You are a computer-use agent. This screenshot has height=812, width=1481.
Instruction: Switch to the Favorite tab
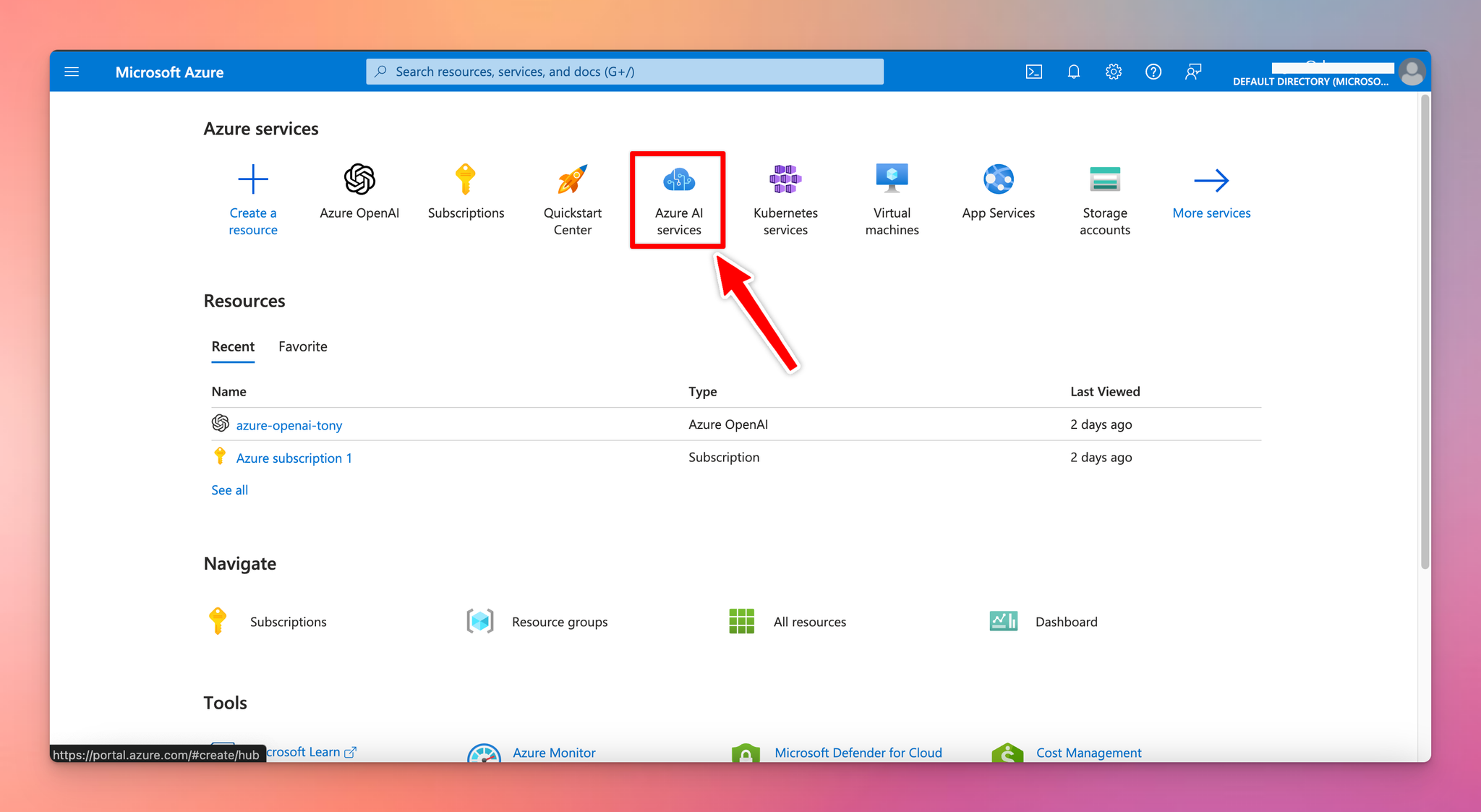pyautogui.click(x=302, y=346)
